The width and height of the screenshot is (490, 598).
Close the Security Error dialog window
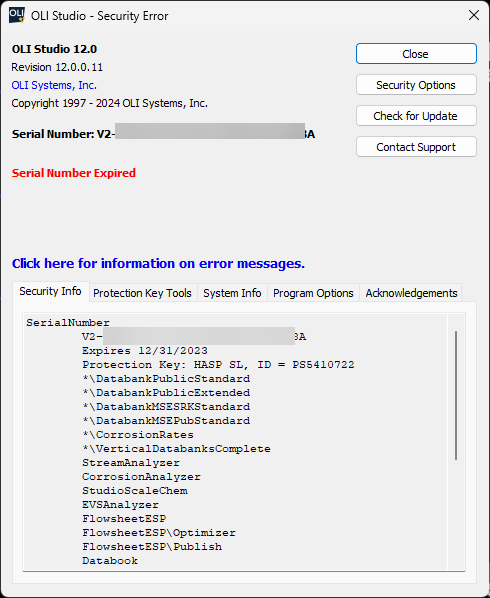[x=474, y=15]
